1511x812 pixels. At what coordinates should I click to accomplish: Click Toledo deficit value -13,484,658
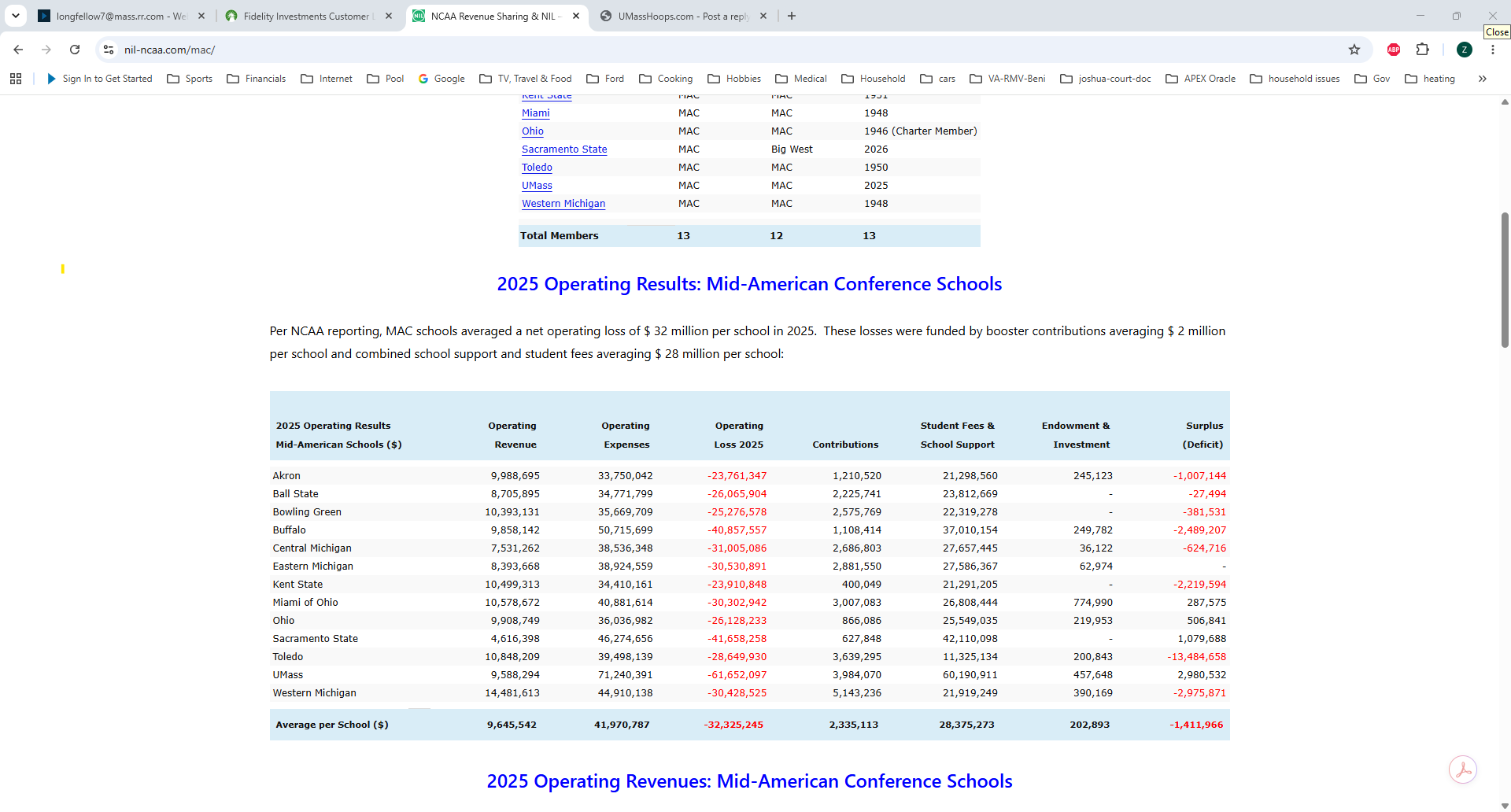pyautogui.click(x=1196, y=657)
